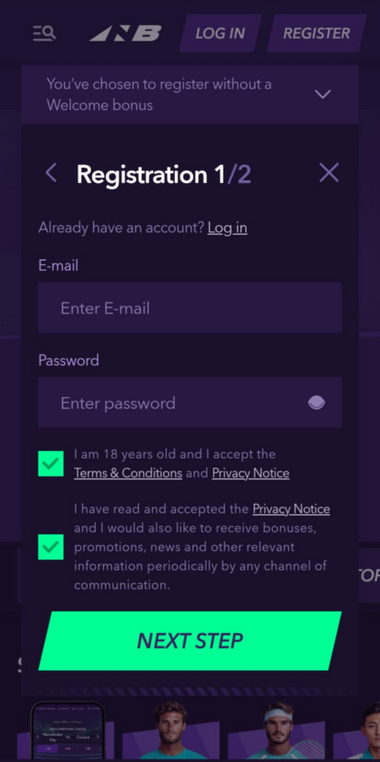Open Privacy Notice link beside Terms & Conditions

251,473
